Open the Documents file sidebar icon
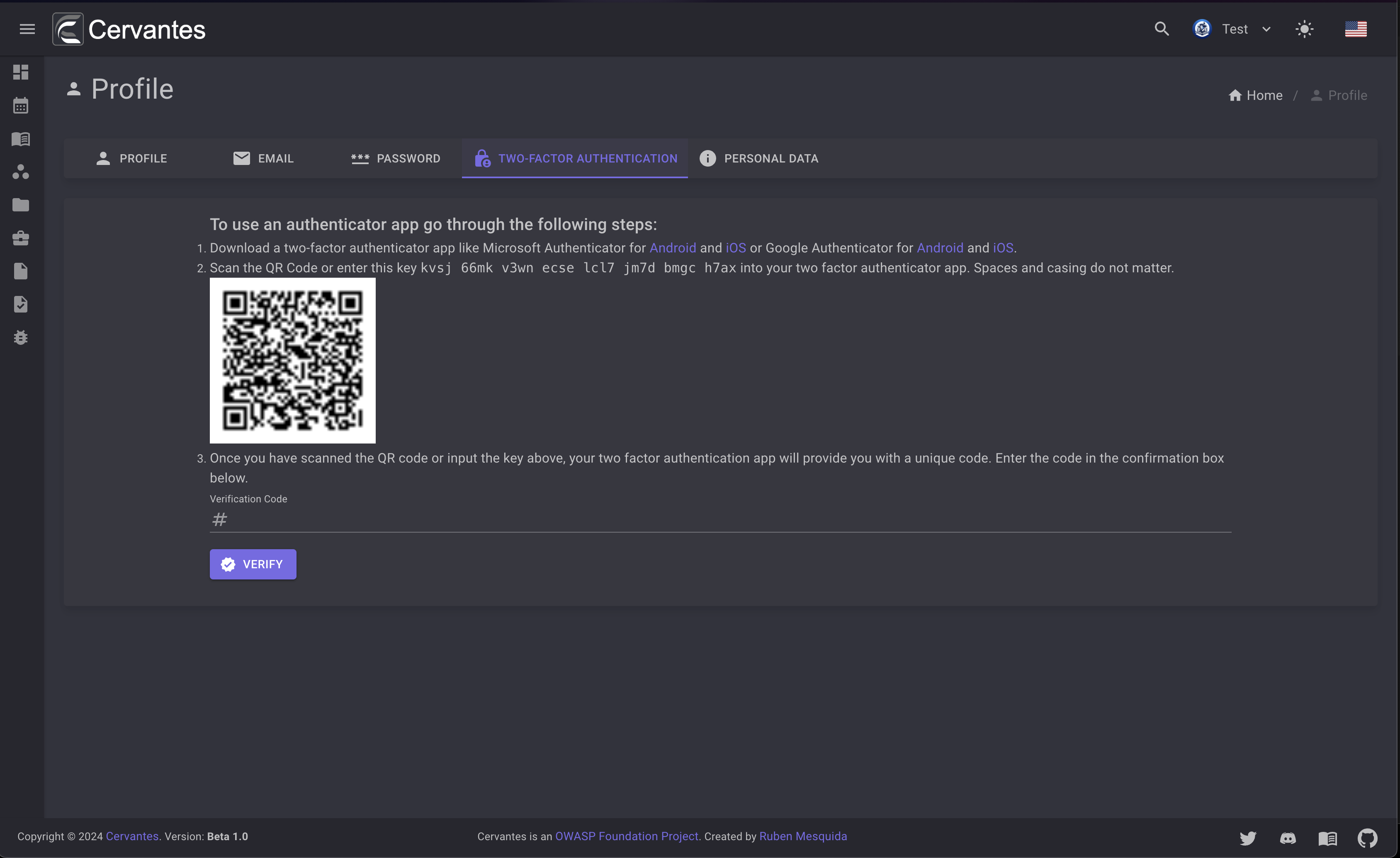1400x858 pixels. tap(21, 271)
